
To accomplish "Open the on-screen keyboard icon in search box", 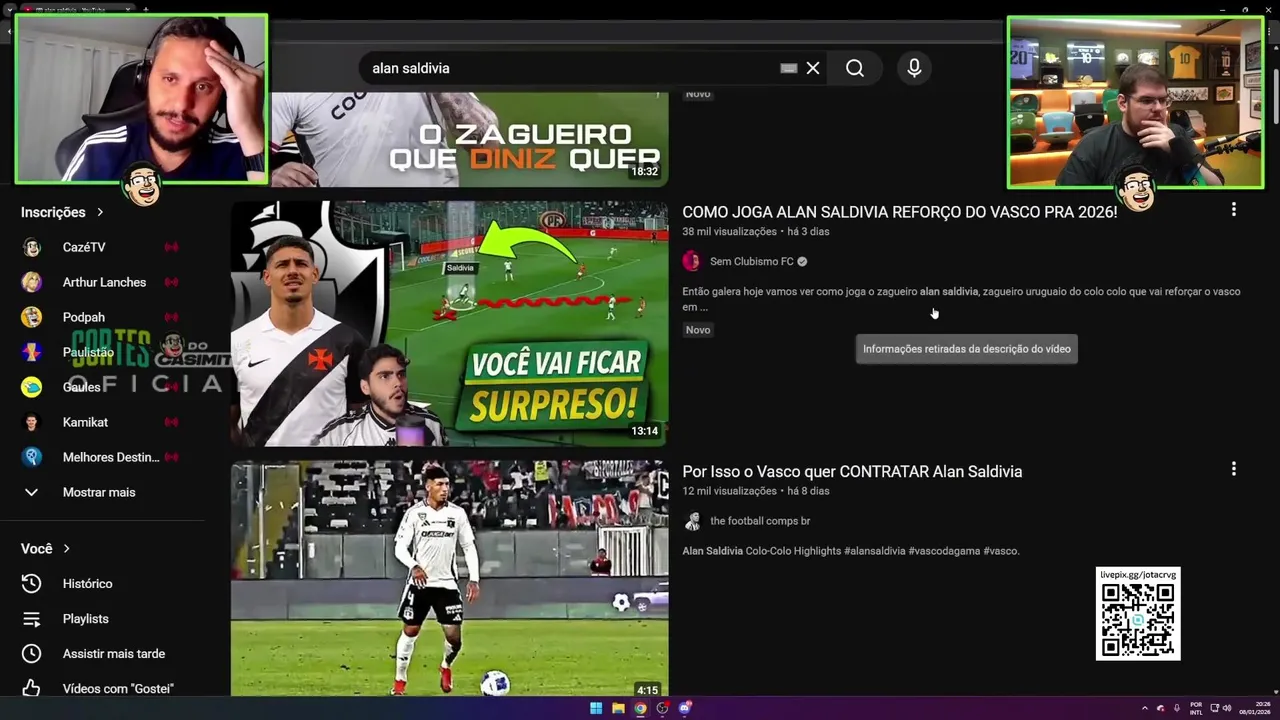I will click(x=789, y=68).
